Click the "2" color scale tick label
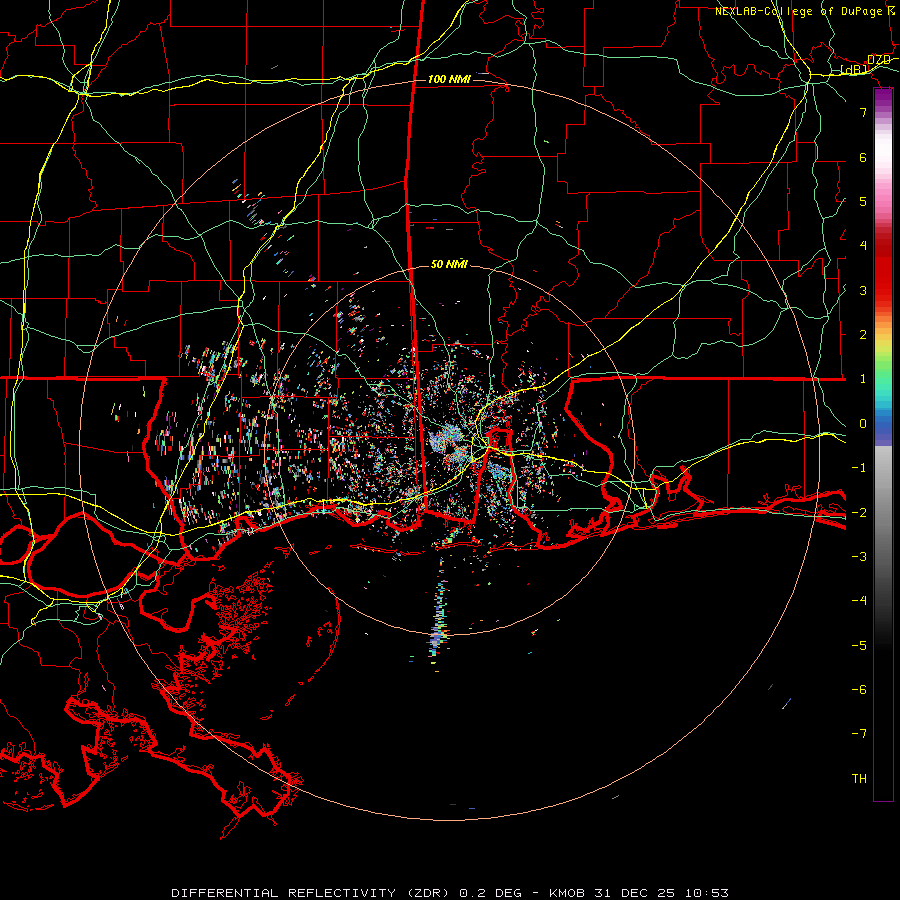The height and width of the screenshot is (900, 900). click(x=863, y=335)
